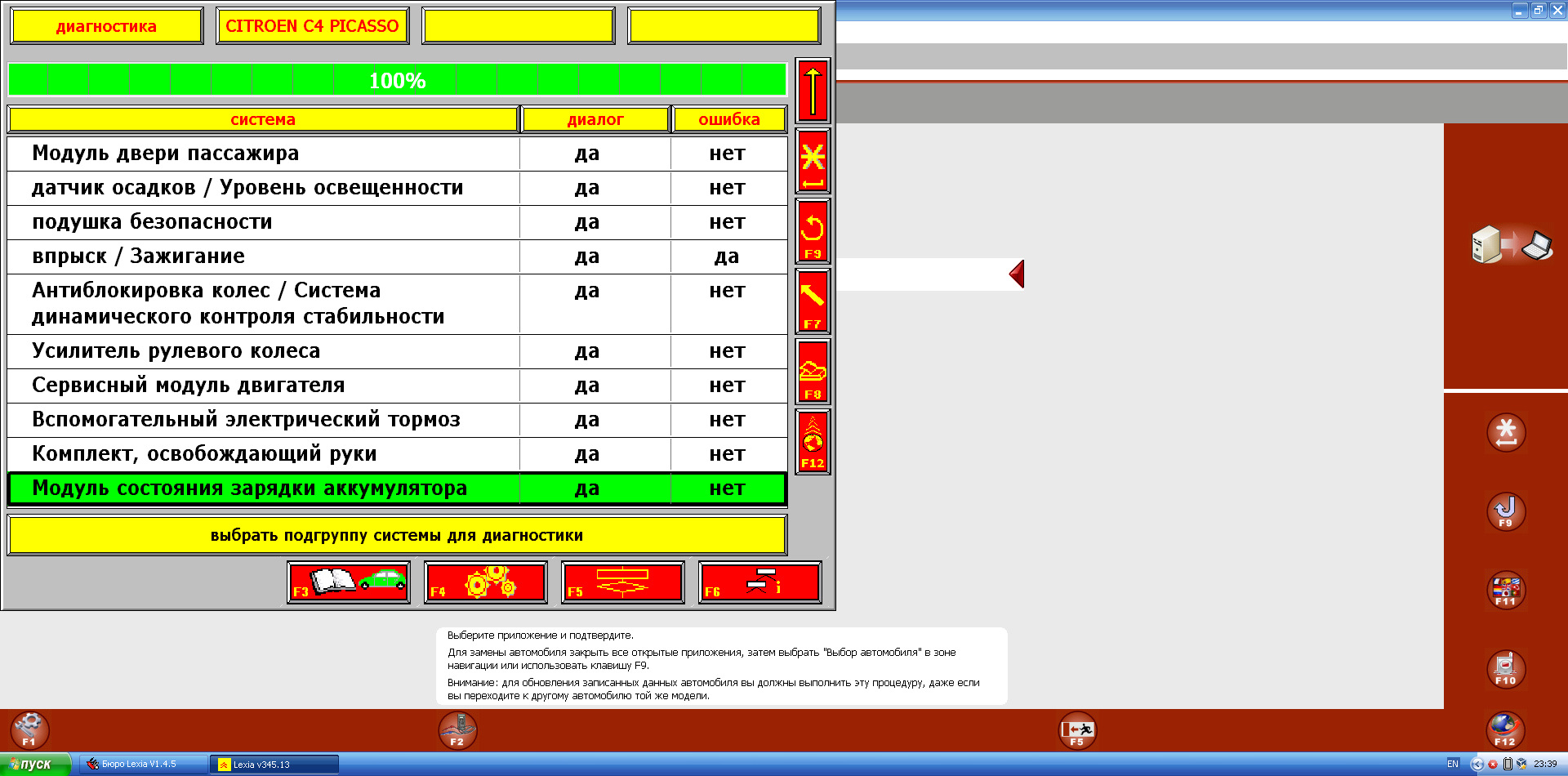Viewport: 1568px width, 776px height.
Task: Click the red F12 globe button
Action: pos(813,442)
